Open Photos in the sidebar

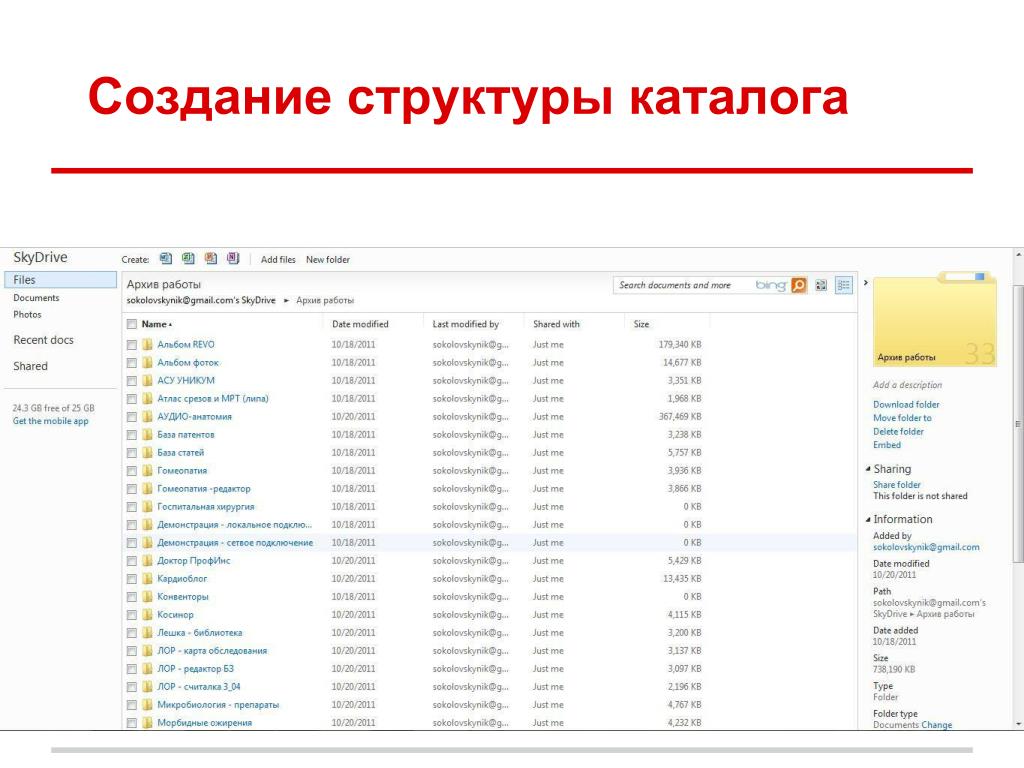(x=27, y=314)
